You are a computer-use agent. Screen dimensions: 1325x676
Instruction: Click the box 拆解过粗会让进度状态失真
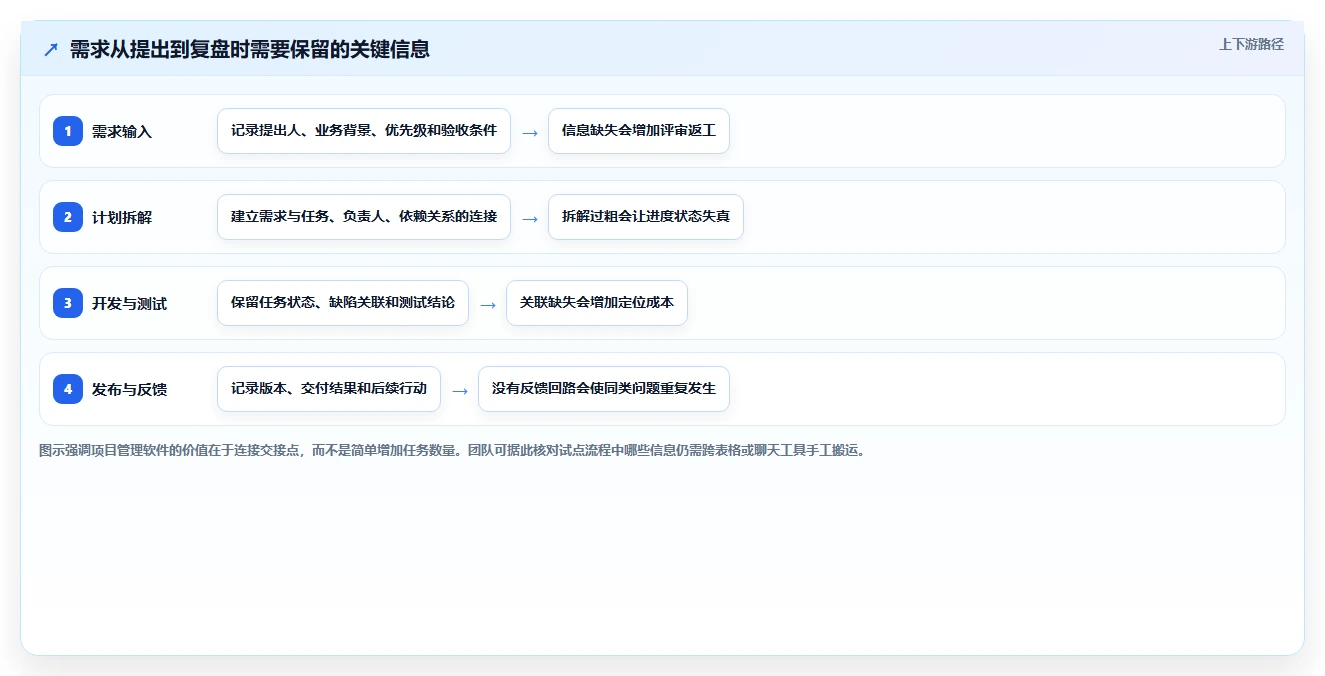[646, 217]
